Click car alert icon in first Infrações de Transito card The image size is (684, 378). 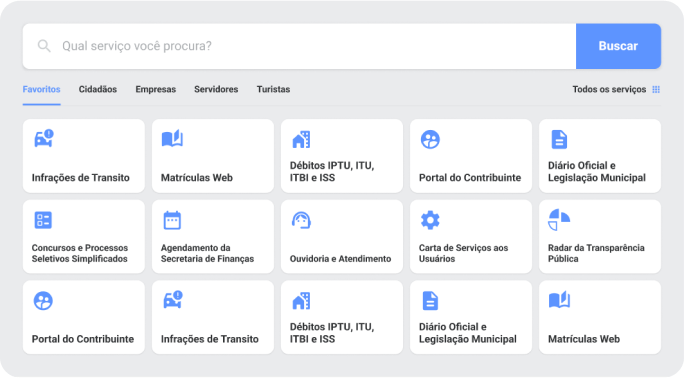click(44, 139)
